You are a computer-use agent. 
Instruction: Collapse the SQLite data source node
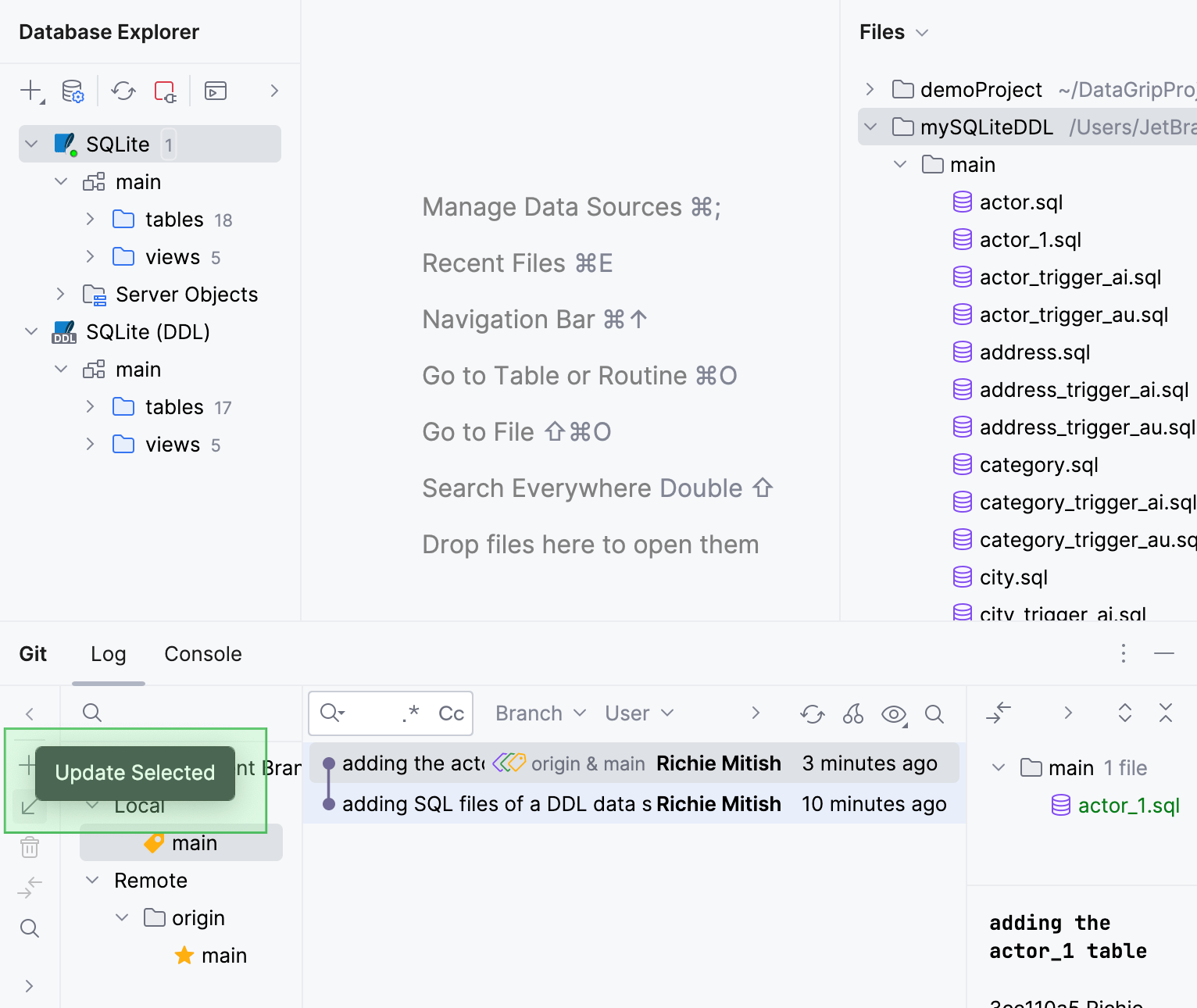click(x=30, y=144)
